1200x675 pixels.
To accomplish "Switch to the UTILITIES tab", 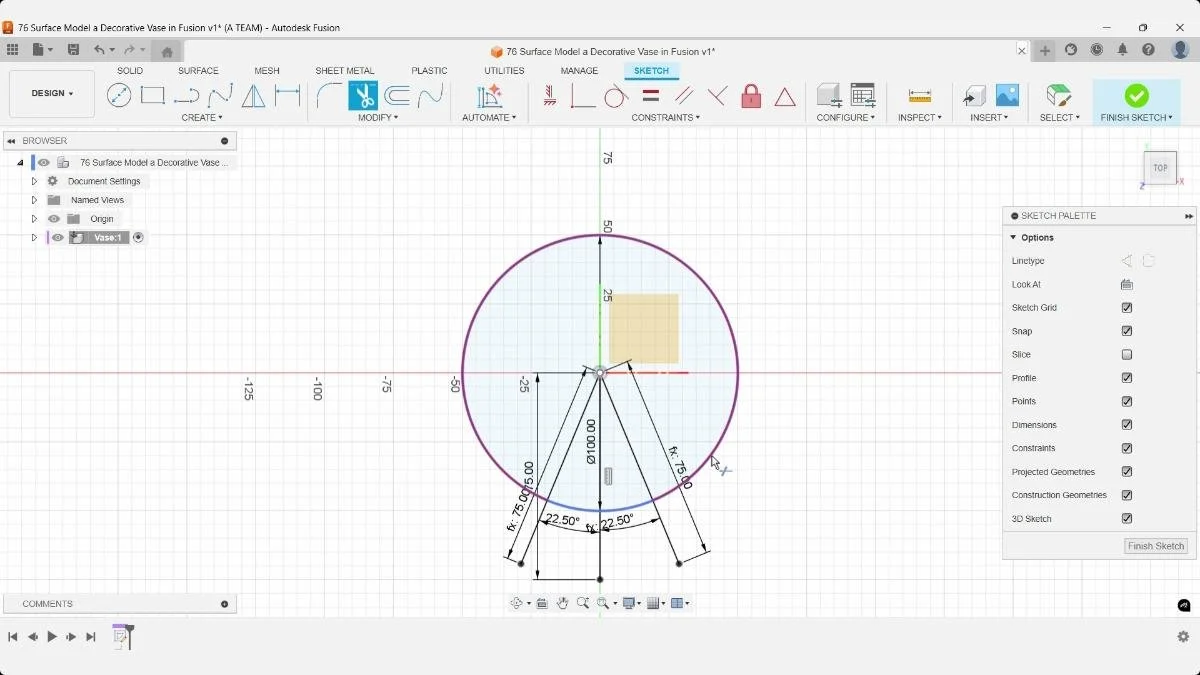I will (x=504, y=71).
